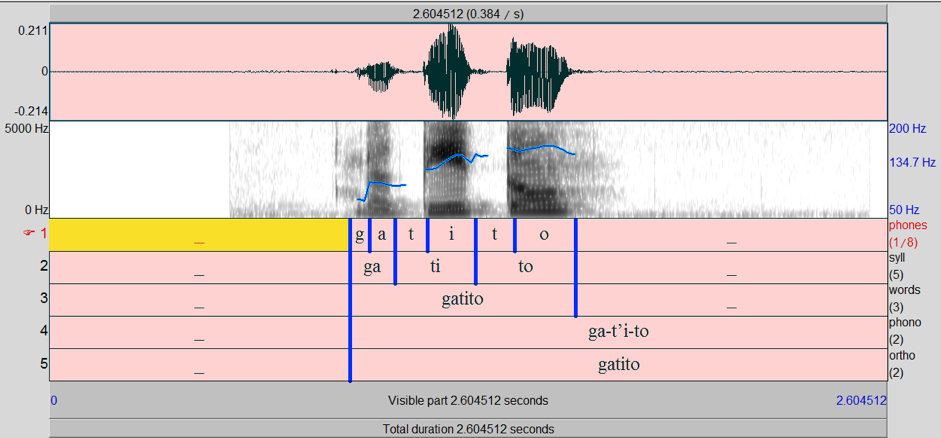The image size is (941, 438).
Task: Select 'gatito' interval in the ortho tier
Action: (x=619, y=365)
